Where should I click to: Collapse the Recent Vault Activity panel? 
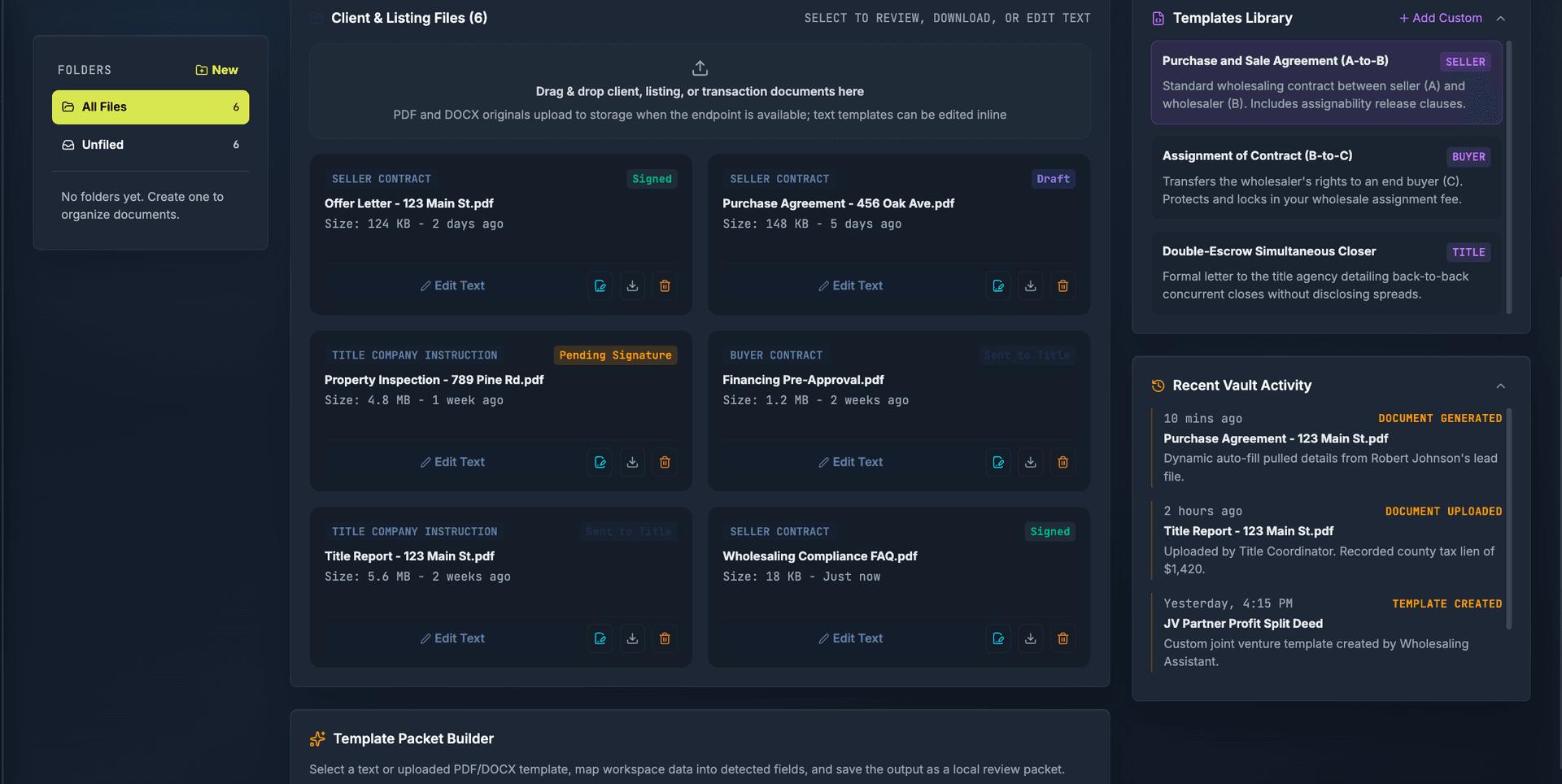pos(1501,385)
